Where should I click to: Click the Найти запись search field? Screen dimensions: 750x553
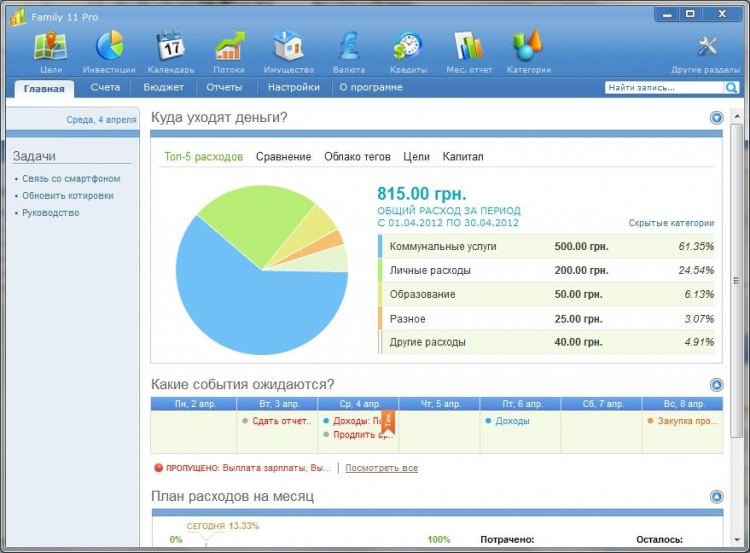664,88
